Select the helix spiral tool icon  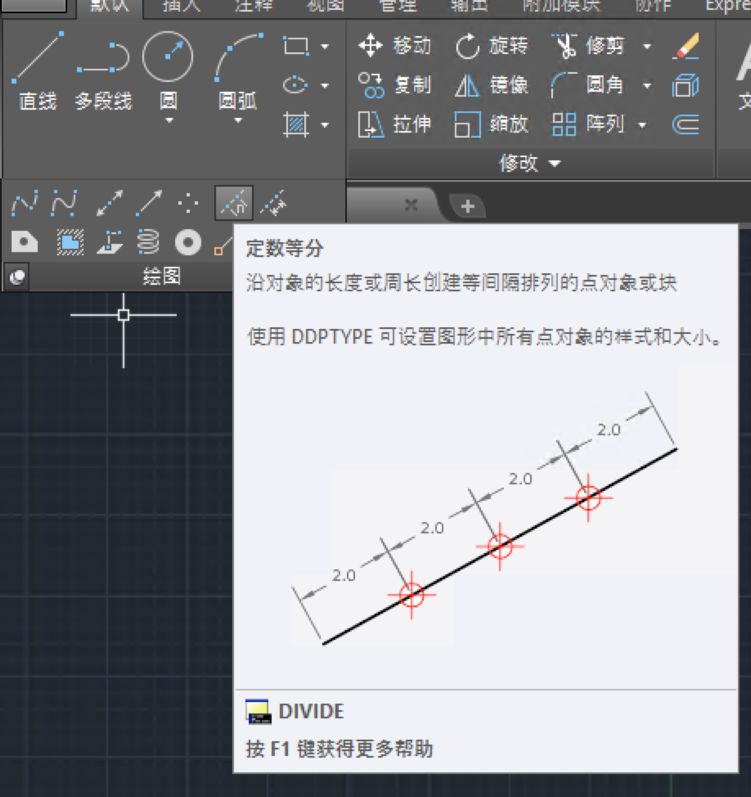click(148, 241)
